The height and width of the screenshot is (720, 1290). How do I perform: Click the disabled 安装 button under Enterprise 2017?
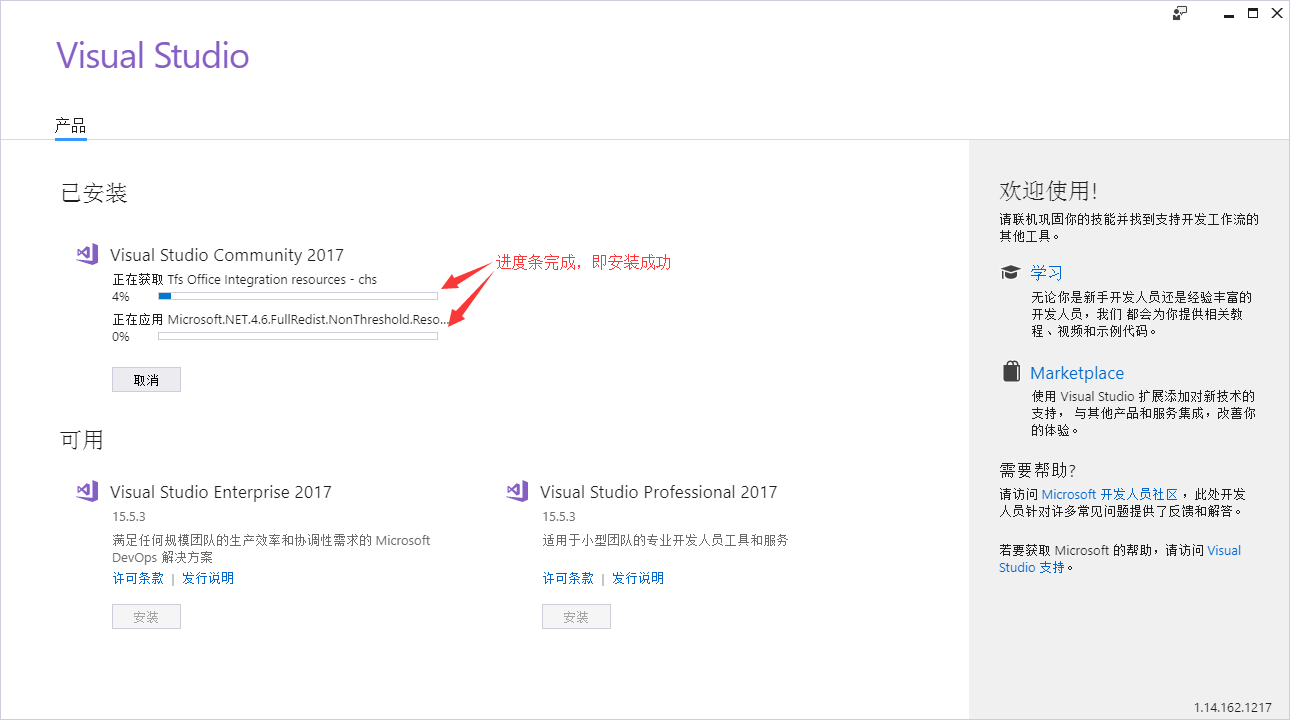coord(146,616)
